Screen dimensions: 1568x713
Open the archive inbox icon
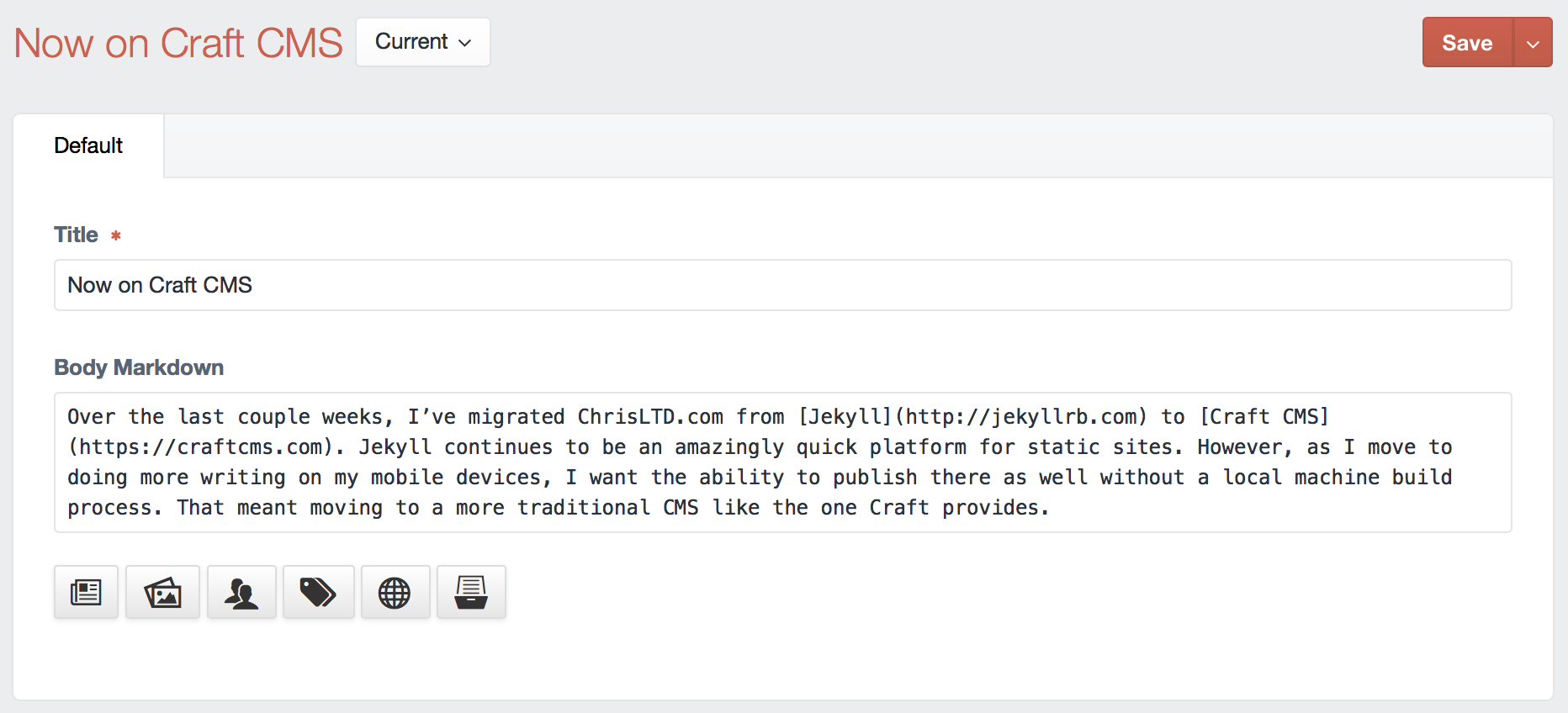tap(471, 591)
